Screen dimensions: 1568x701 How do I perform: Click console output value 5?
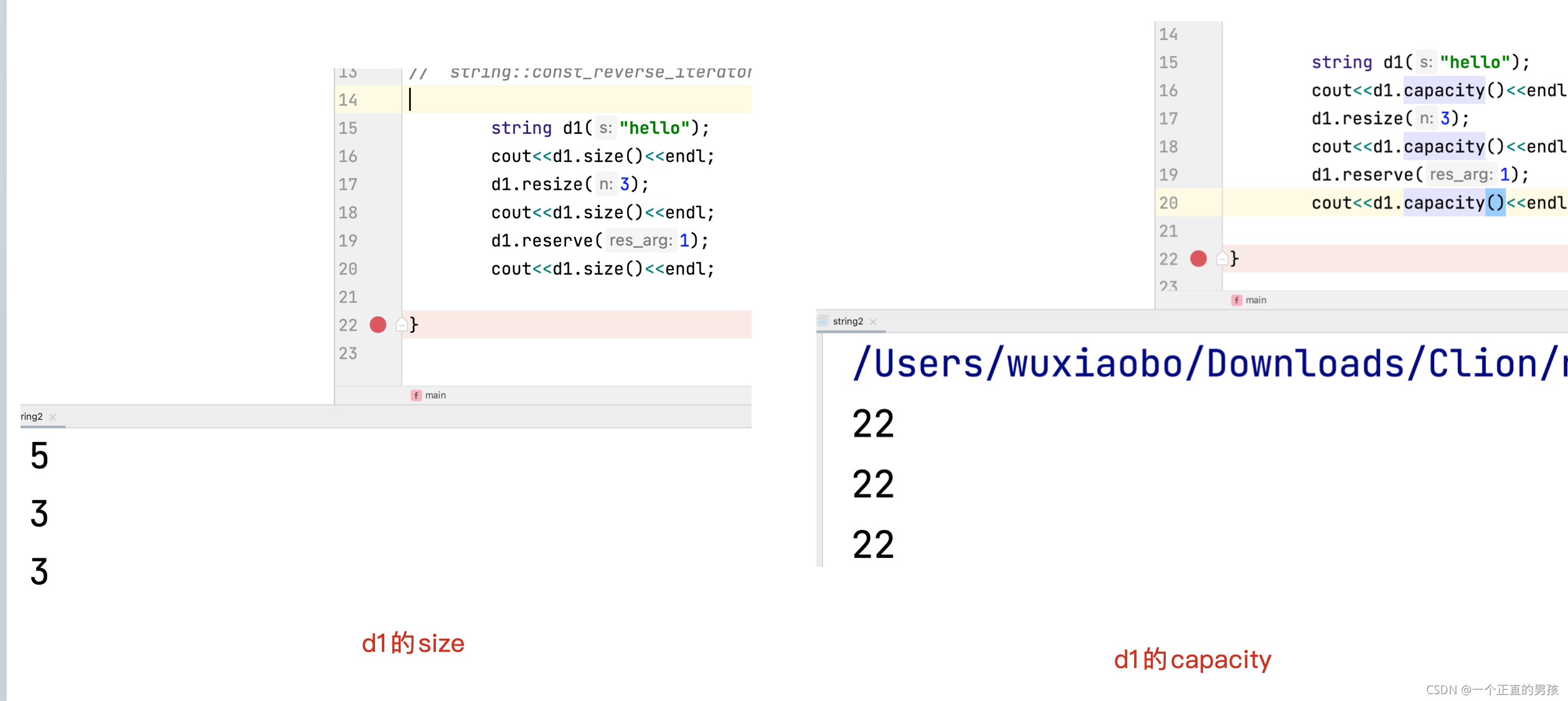(x=39, y=455)
